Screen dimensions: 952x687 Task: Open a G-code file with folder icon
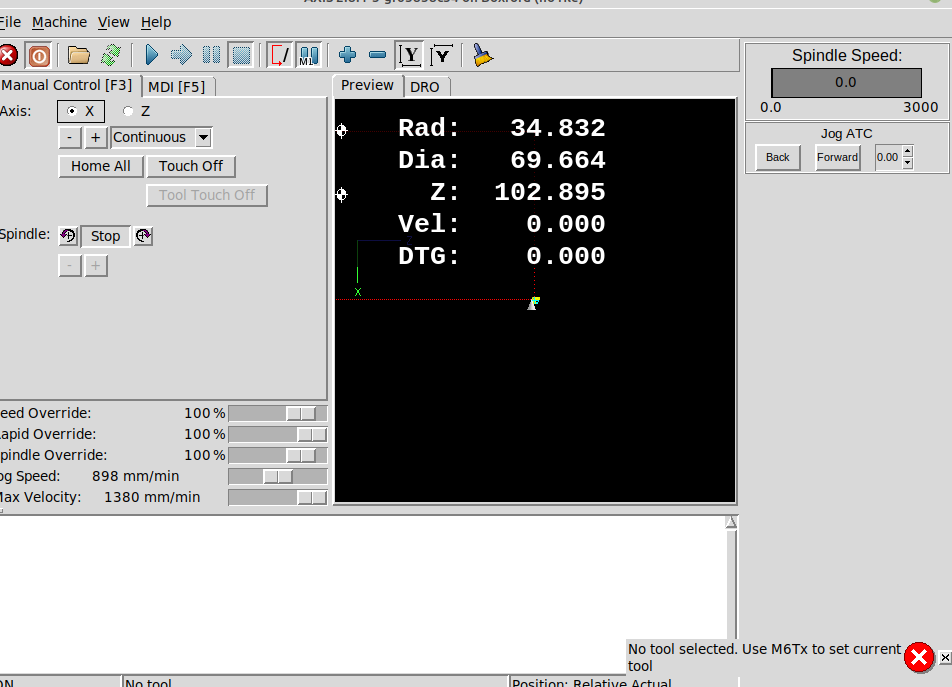[78, 55]
